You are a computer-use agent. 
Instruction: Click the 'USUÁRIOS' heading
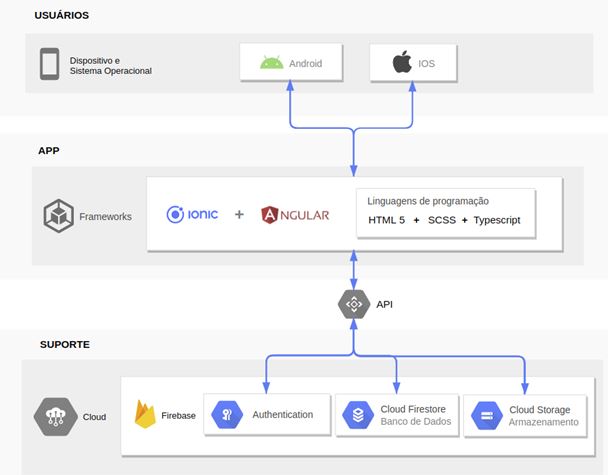[62, 15]
